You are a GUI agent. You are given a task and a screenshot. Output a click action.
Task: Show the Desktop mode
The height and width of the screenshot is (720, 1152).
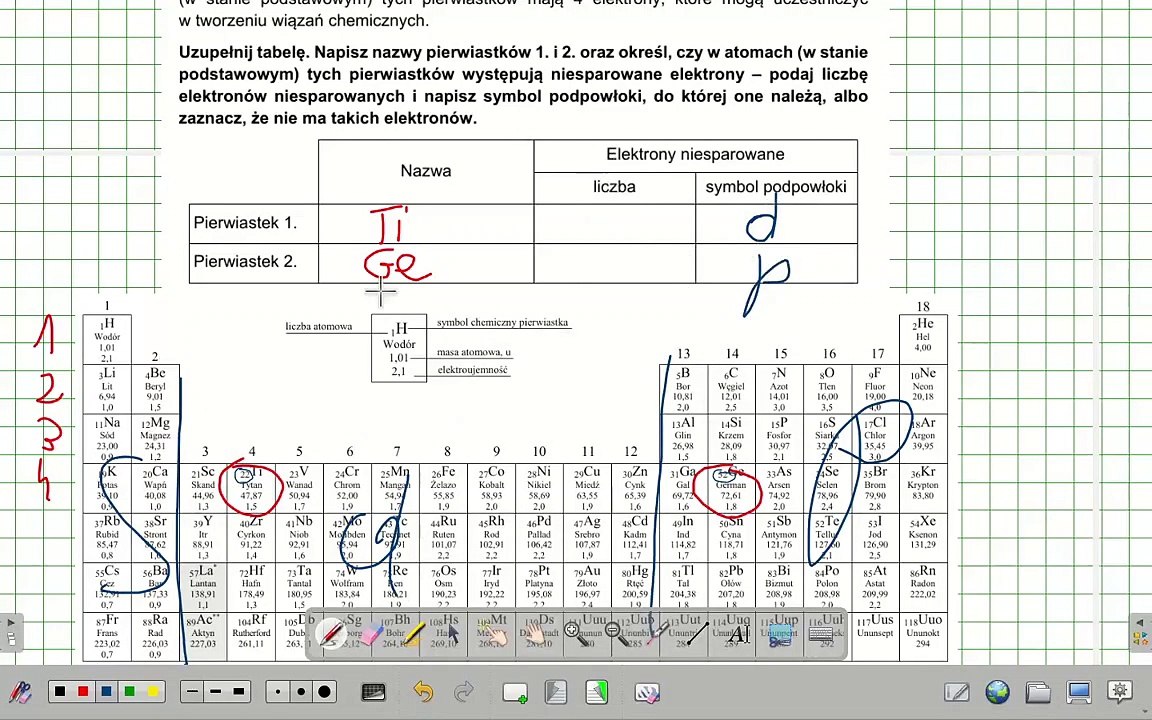click(x=1079, y=691)
